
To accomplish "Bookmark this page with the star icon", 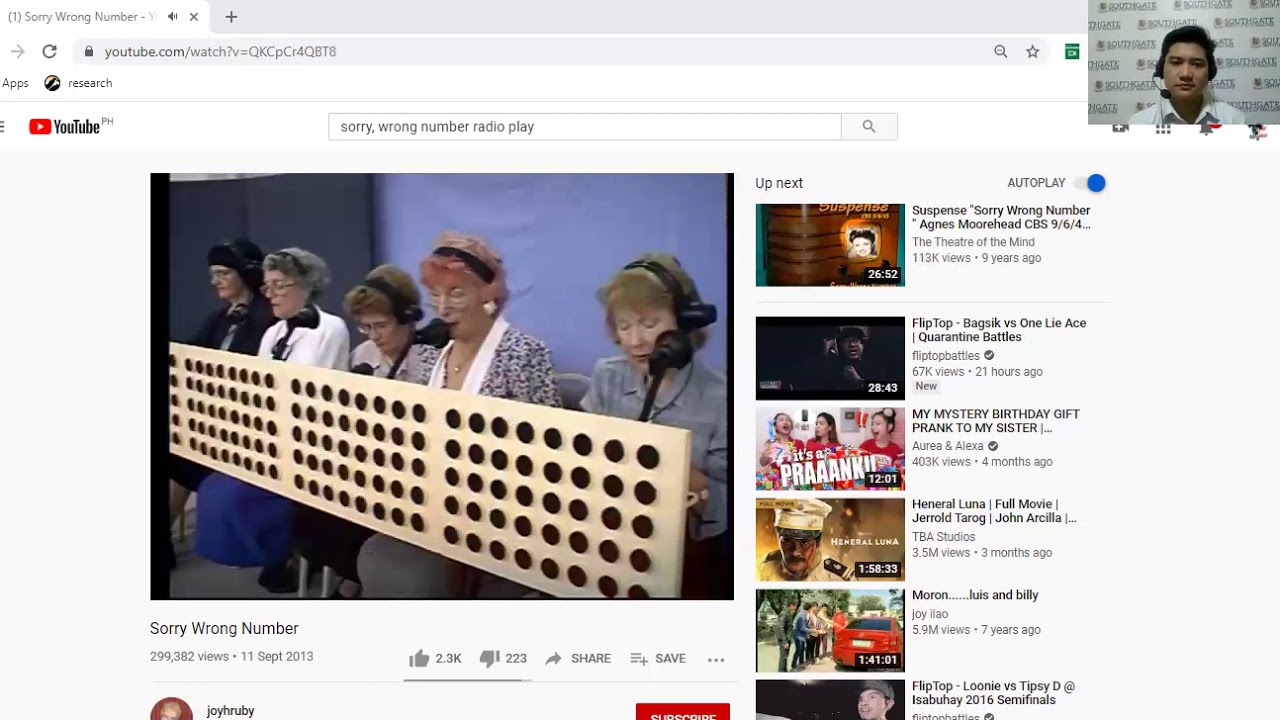I will click(x=1032, y=51).
